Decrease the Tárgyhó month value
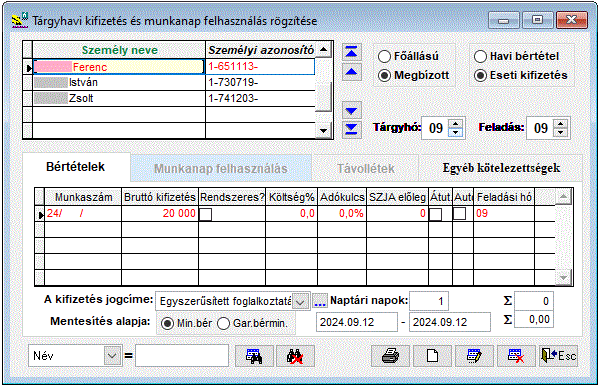Screen dimensions: 599x386 [455, 133]
